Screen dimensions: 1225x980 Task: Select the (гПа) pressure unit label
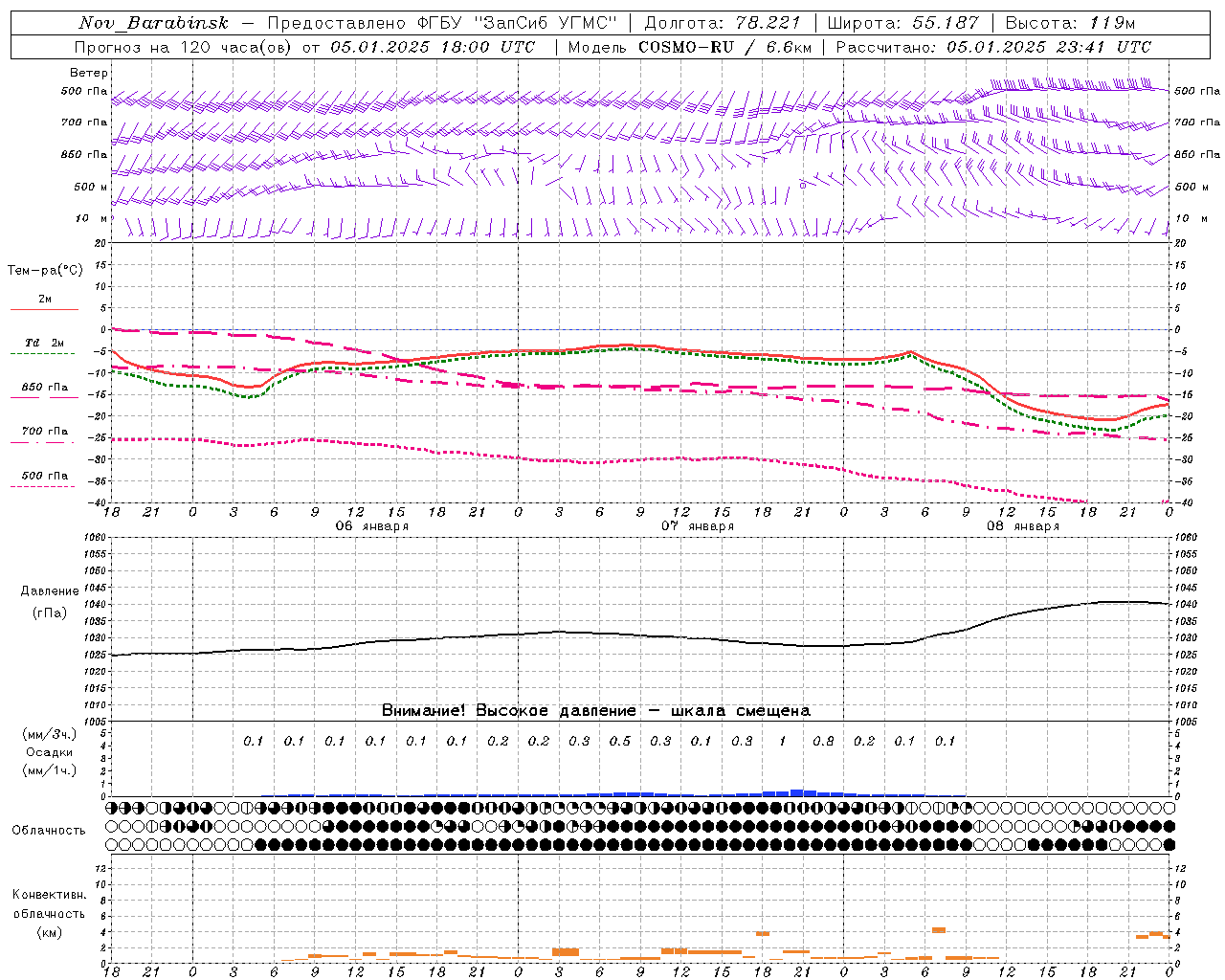(x=50, y=613)
